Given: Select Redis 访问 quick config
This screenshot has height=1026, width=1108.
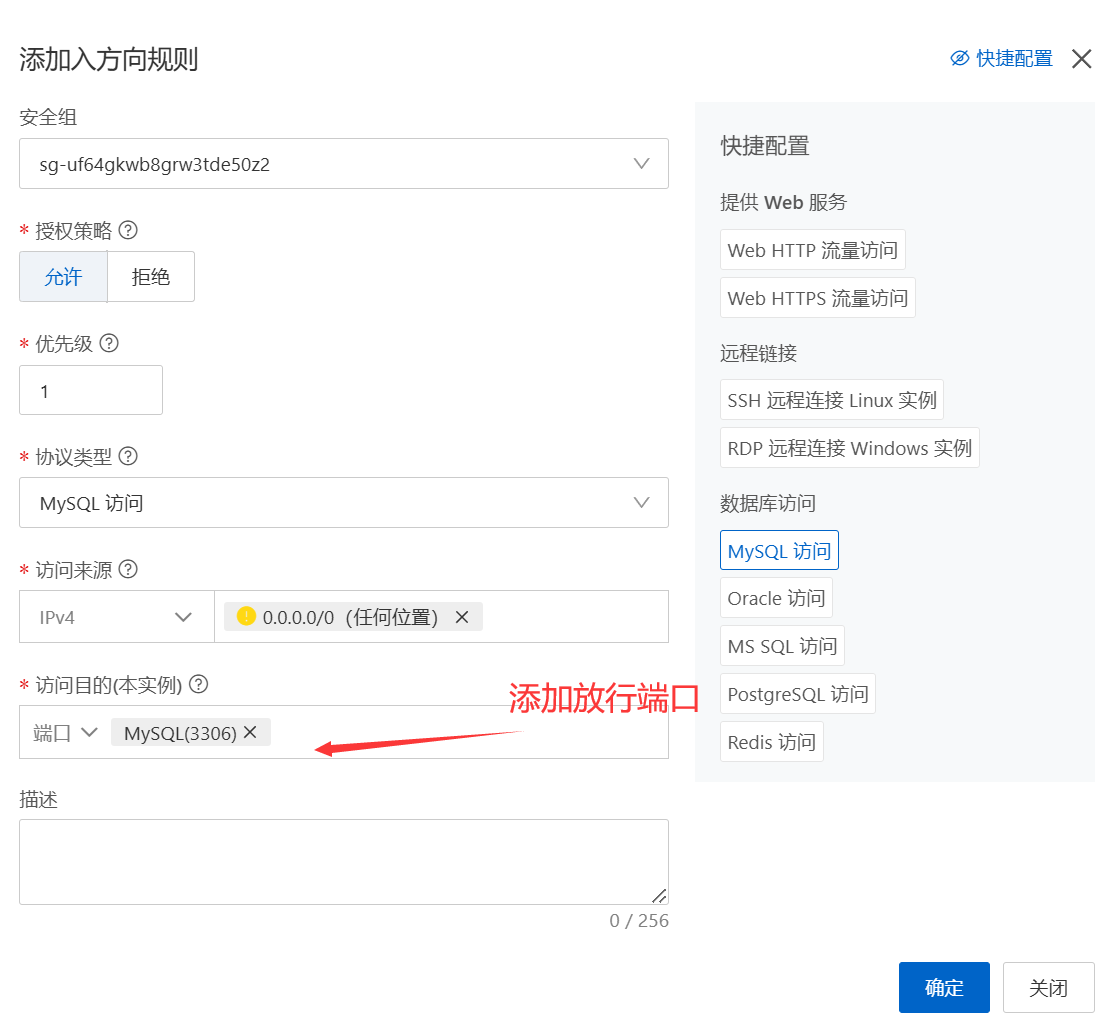Looking at the screenshot, I should coord(771,742).
